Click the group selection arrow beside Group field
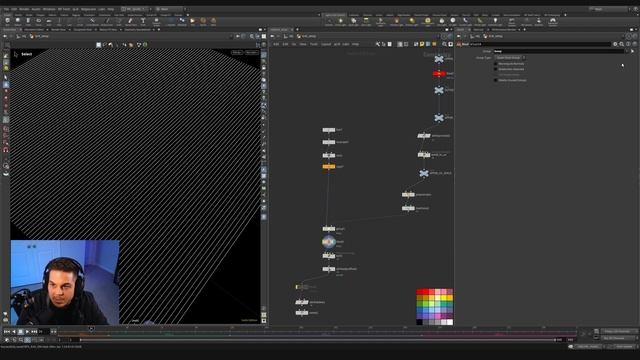The width and height of the screenshot is (640, 360). tap(633, 51)
